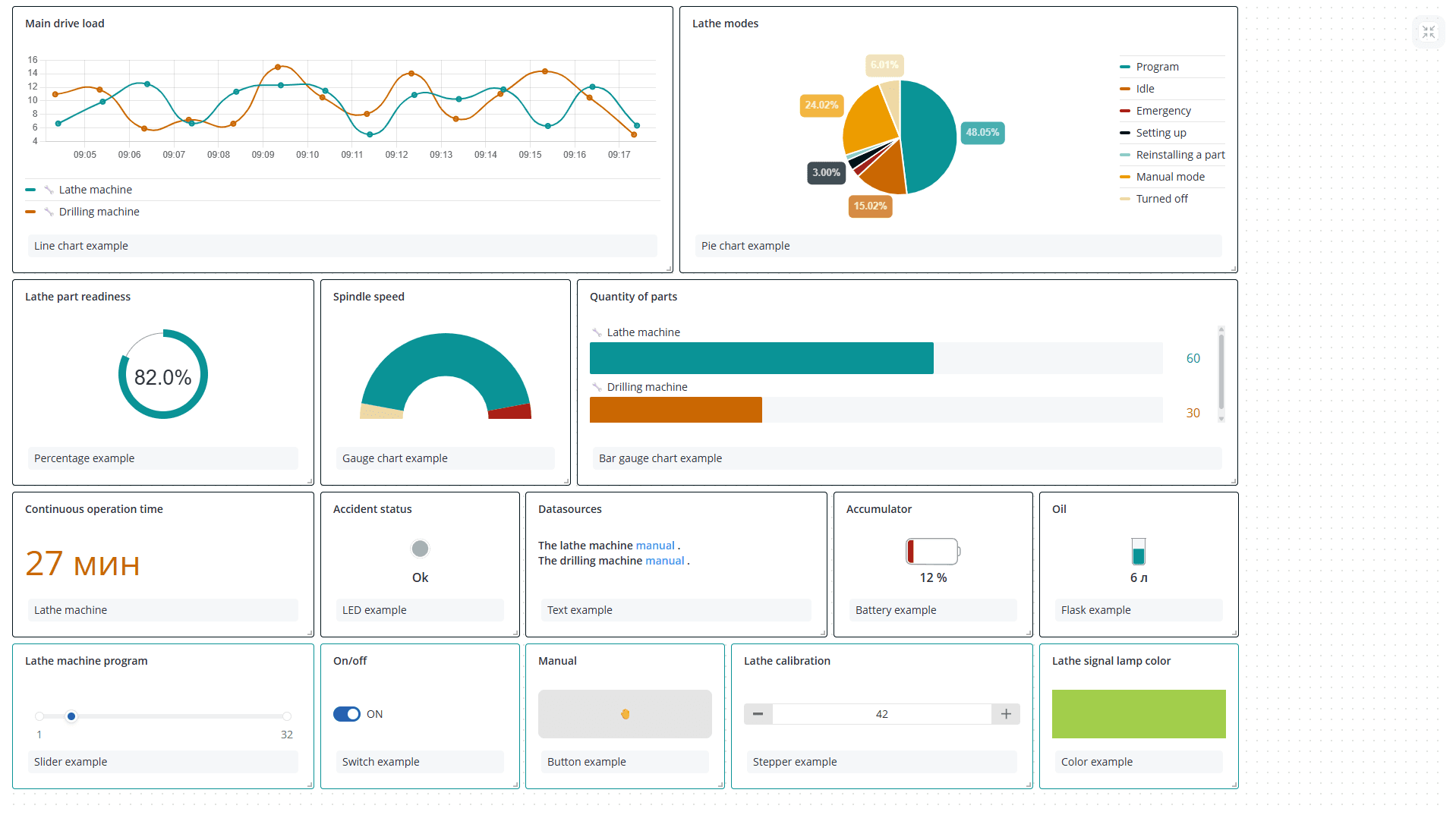Click the Accumulator battery icon
The image size is (1456, 818).
pyautogui.click(x=932, y=551)
